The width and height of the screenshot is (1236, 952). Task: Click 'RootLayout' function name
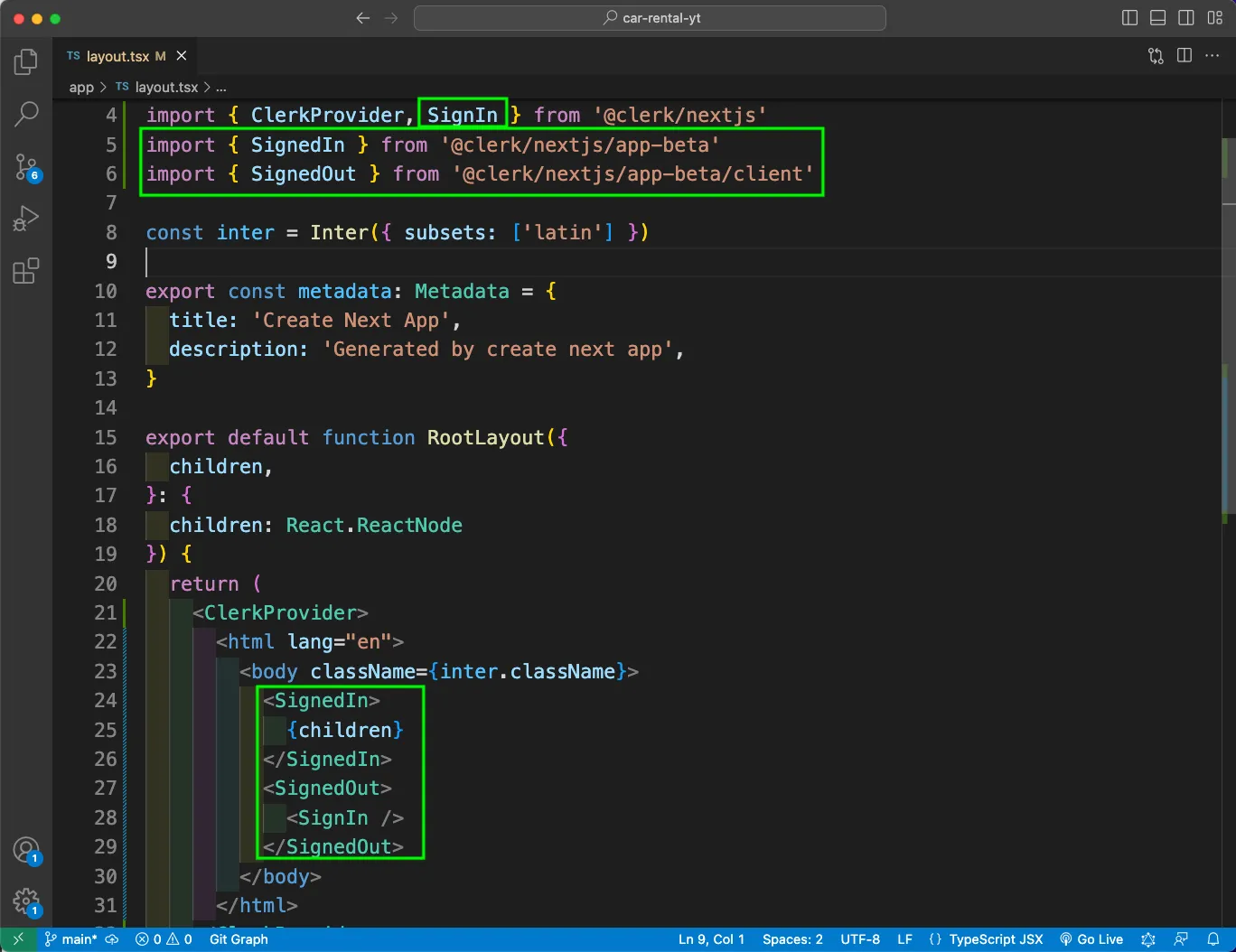486,438
